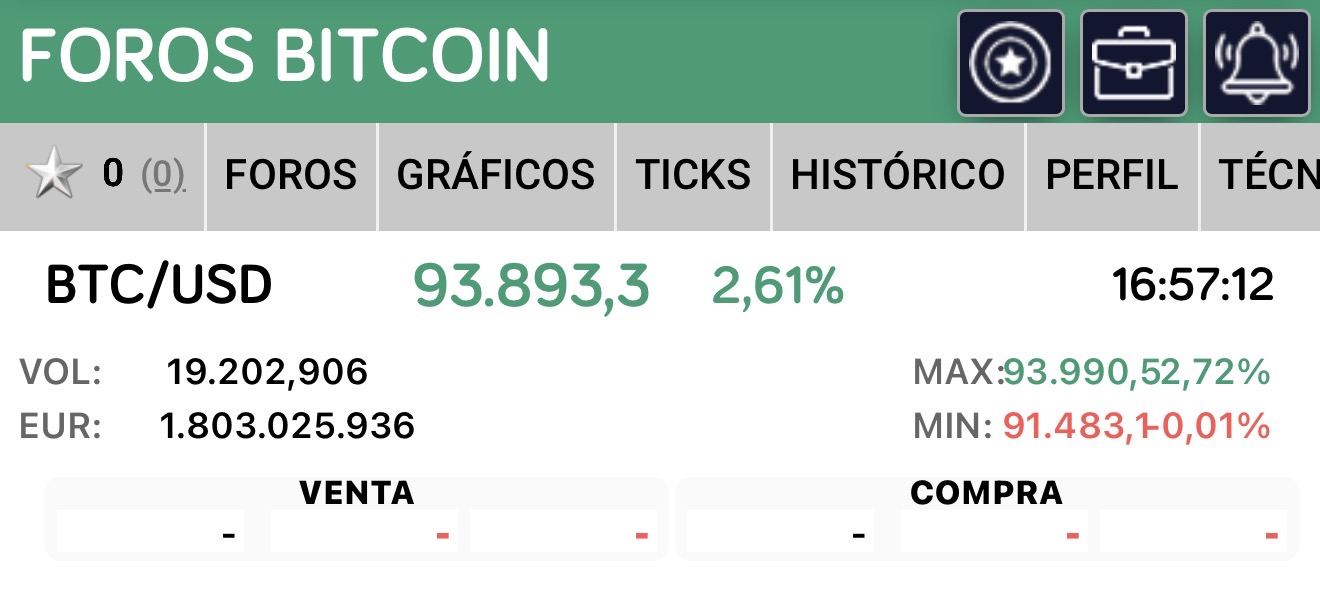Select the TICKS tab
This screenshot has height=610, width=1320.
pyautogui.click(x=694, y=176)
